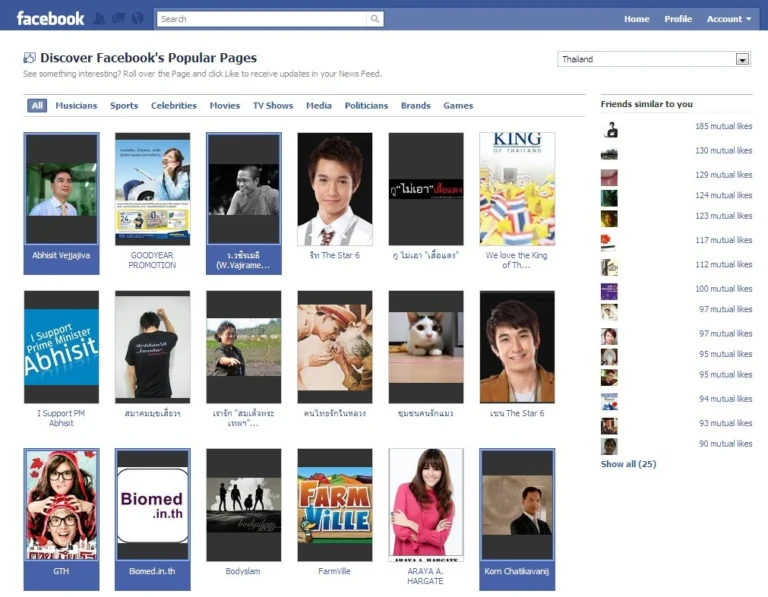The height and width of the screenshot is (597, 768).
Task: Expand the Account dropdown menu
Action: [728, 19]
